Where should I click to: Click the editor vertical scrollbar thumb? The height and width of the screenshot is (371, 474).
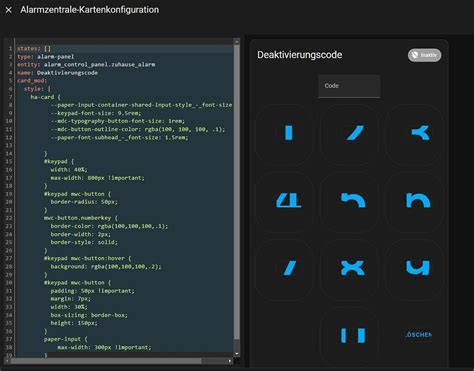237,193
